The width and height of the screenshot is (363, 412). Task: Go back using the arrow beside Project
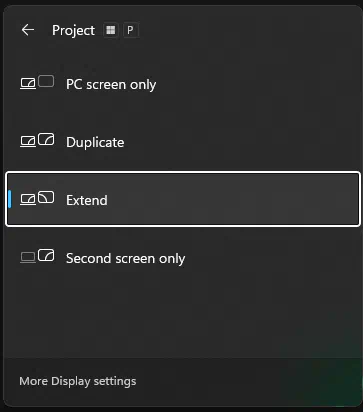[x=28, y=30]
